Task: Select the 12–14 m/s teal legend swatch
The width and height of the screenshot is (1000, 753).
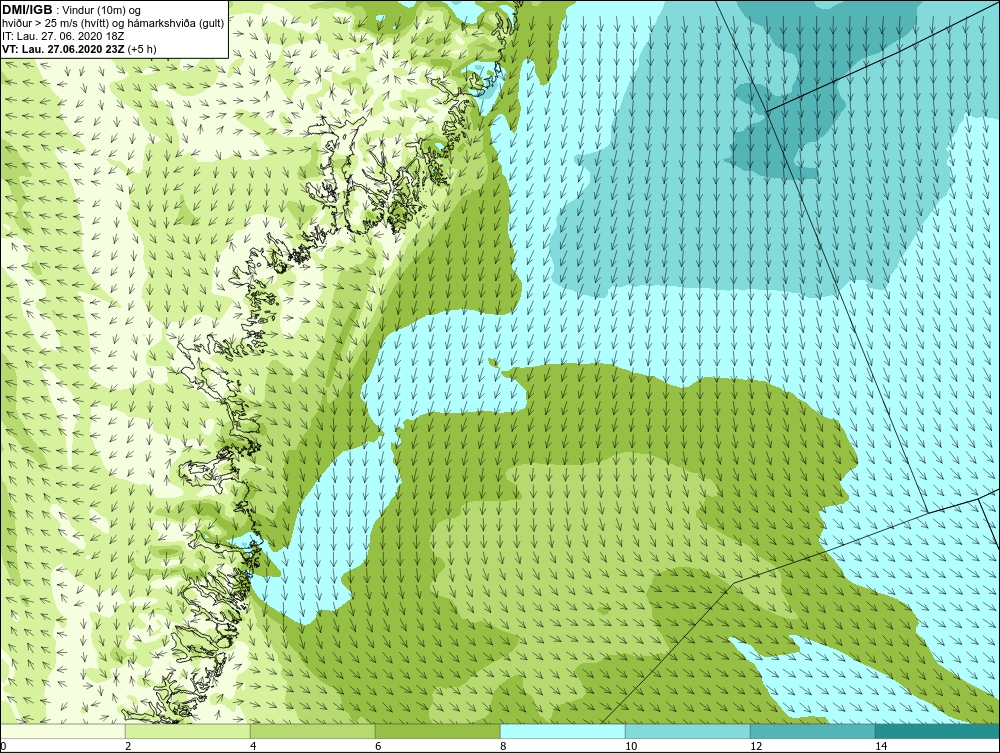Action: tap(812, 731)
